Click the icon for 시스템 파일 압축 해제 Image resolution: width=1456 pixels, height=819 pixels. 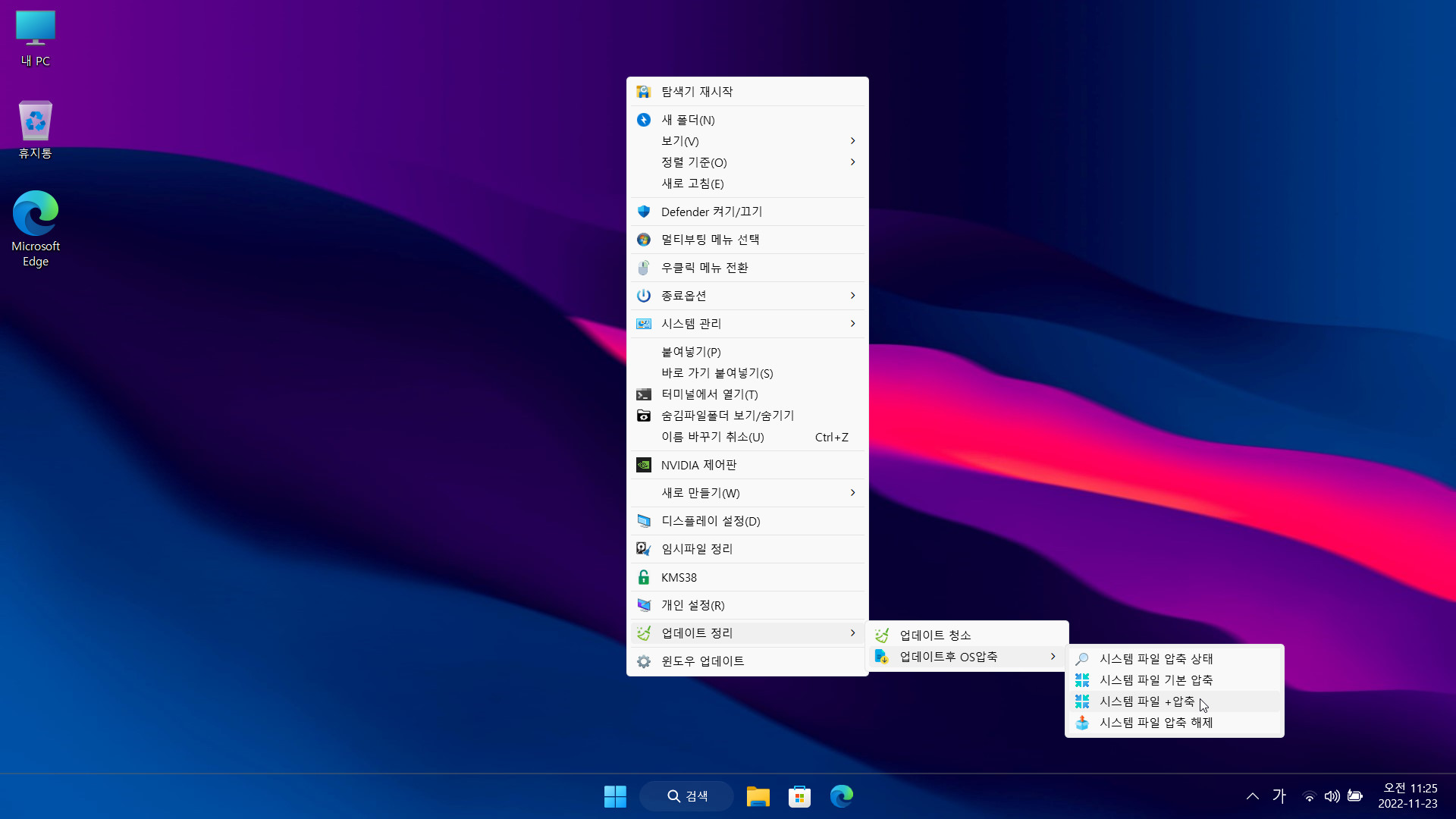[x=1082, y=723]
